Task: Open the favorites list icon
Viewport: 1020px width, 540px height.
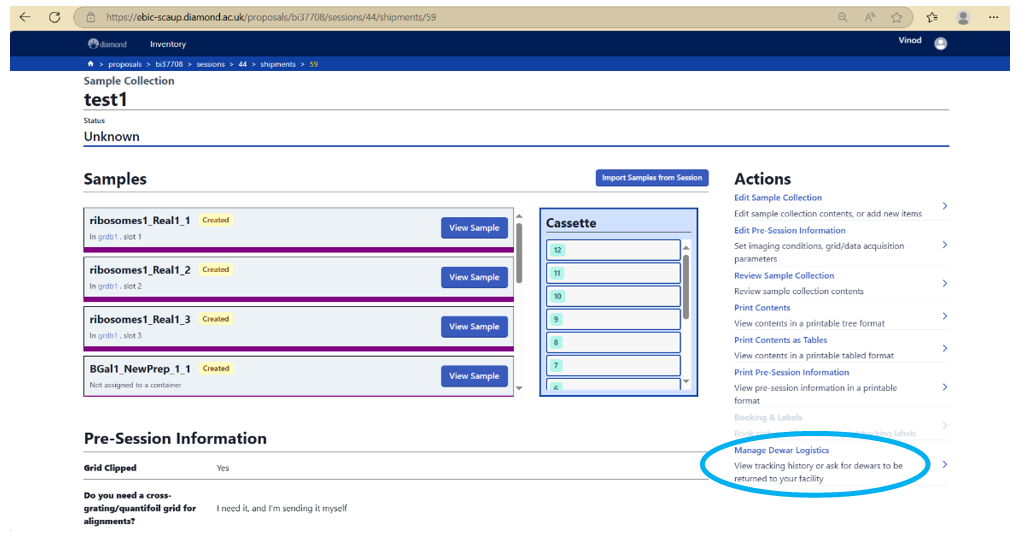Action: click(932, 18)
